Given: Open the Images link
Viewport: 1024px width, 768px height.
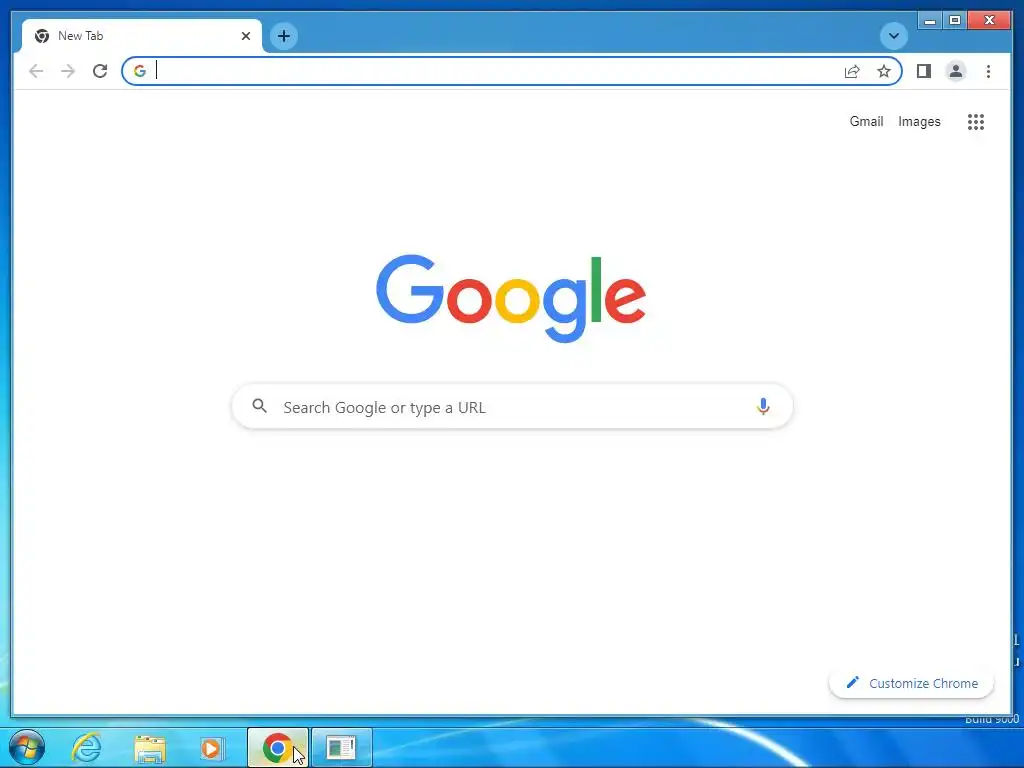Looking at the screenshot, I should point(919,121).
